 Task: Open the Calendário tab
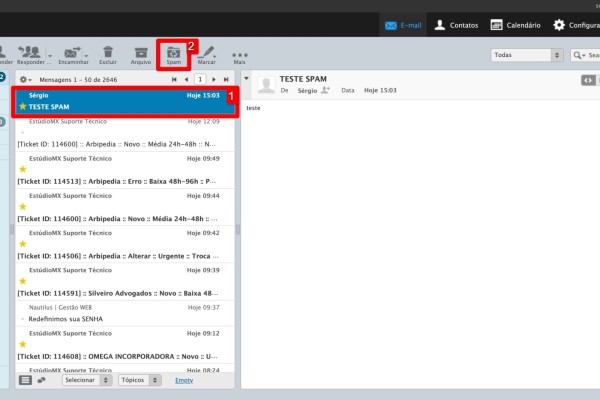click(515, 25)
